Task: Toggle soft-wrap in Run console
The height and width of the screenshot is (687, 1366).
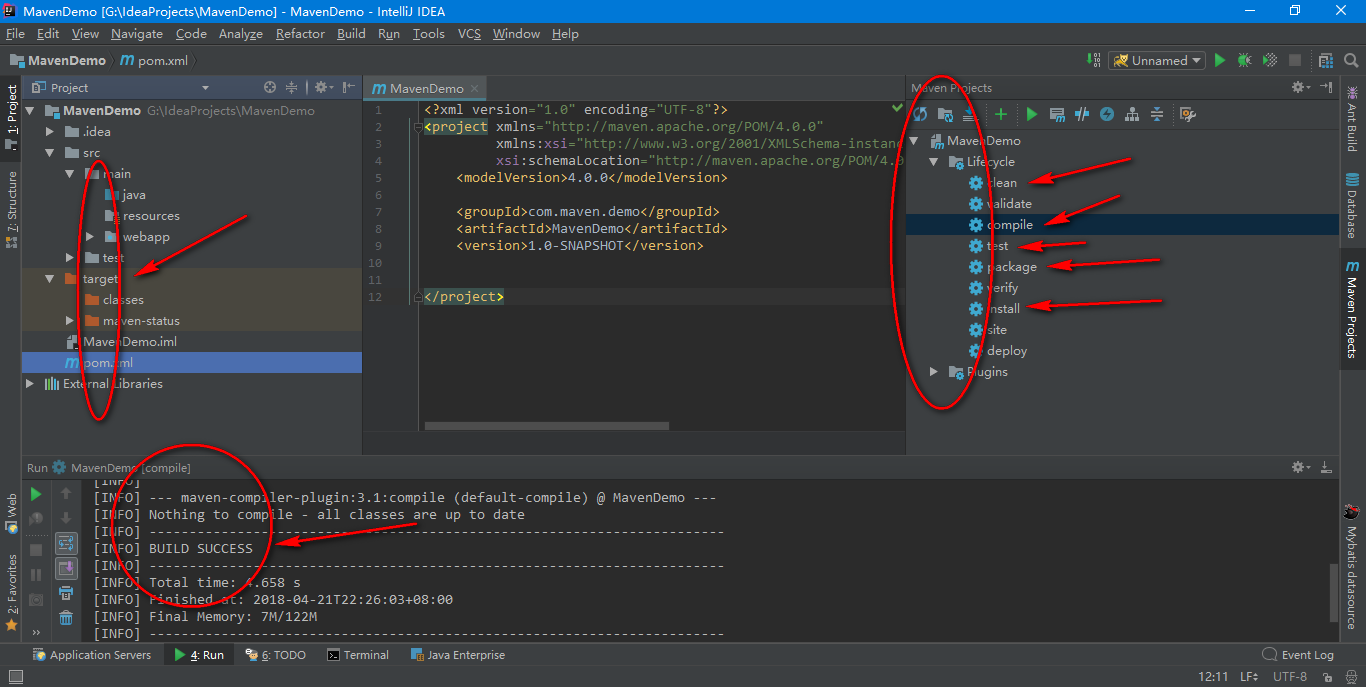Action: [x=66, y=543]
